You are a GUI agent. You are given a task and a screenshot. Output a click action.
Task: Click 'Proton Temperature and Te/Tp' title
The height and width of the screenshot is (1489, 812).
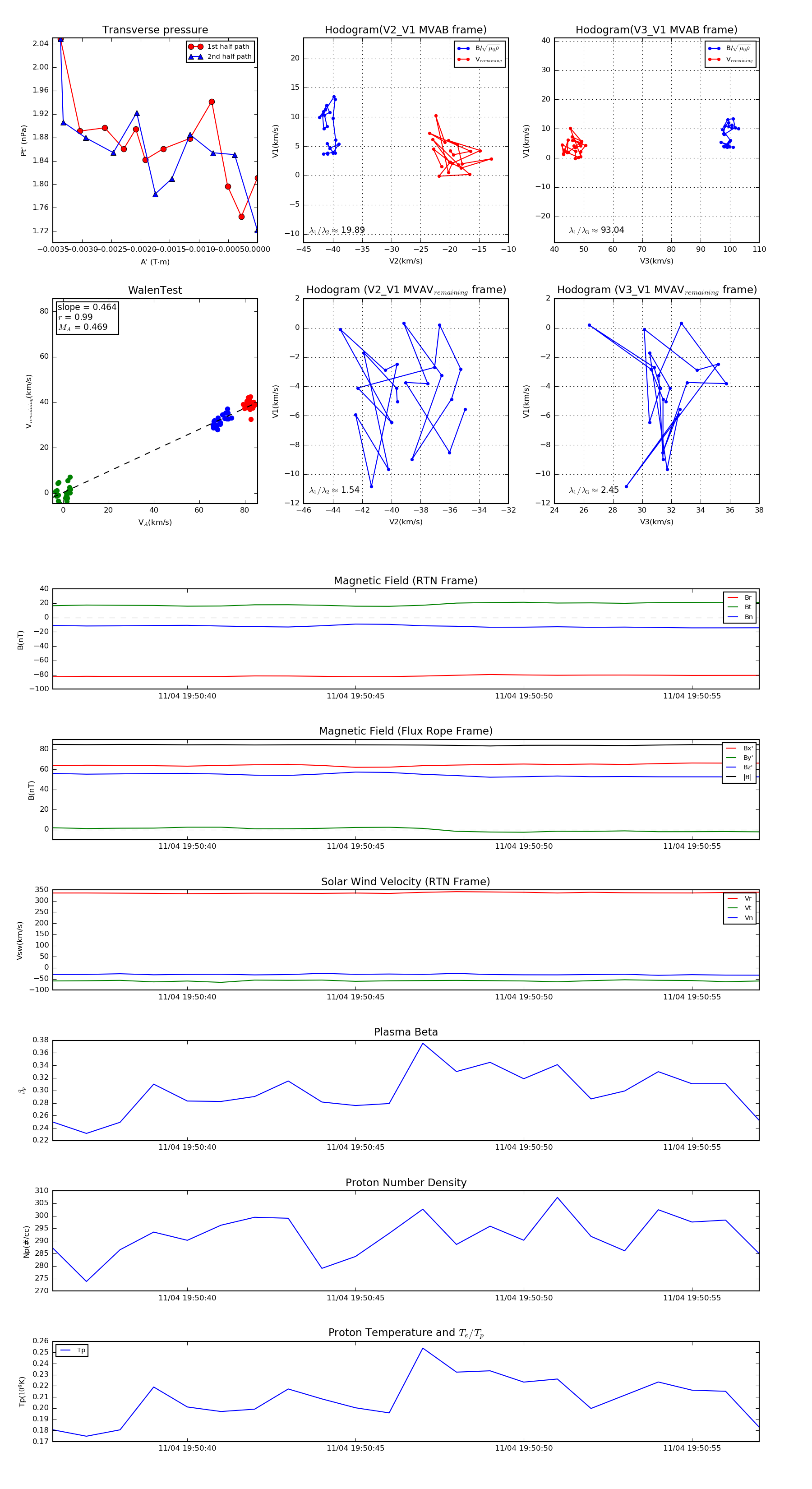(x=406, y=1333)
